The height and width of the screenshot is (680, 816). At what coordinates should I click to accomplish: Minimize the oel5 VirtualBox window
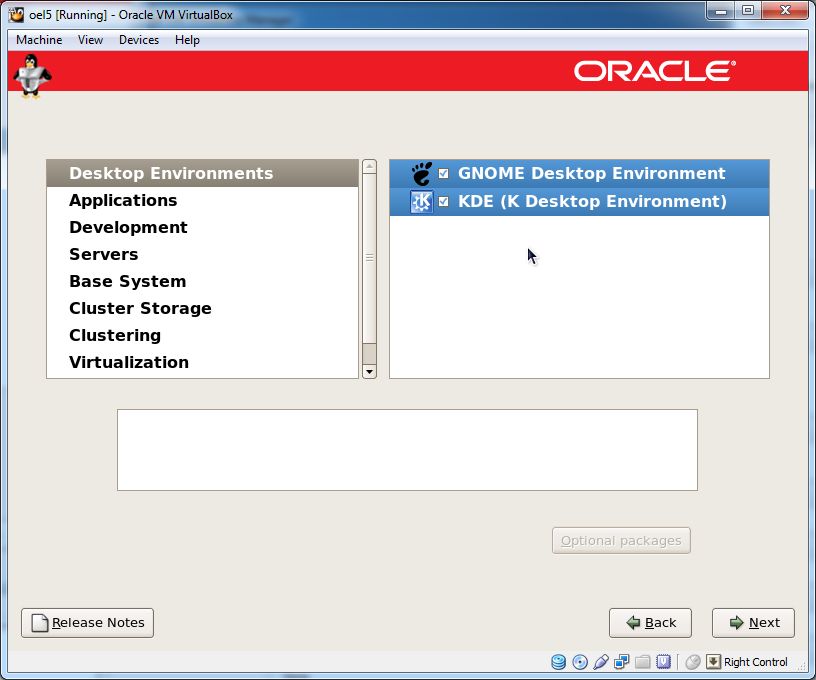tap(721, 10)
